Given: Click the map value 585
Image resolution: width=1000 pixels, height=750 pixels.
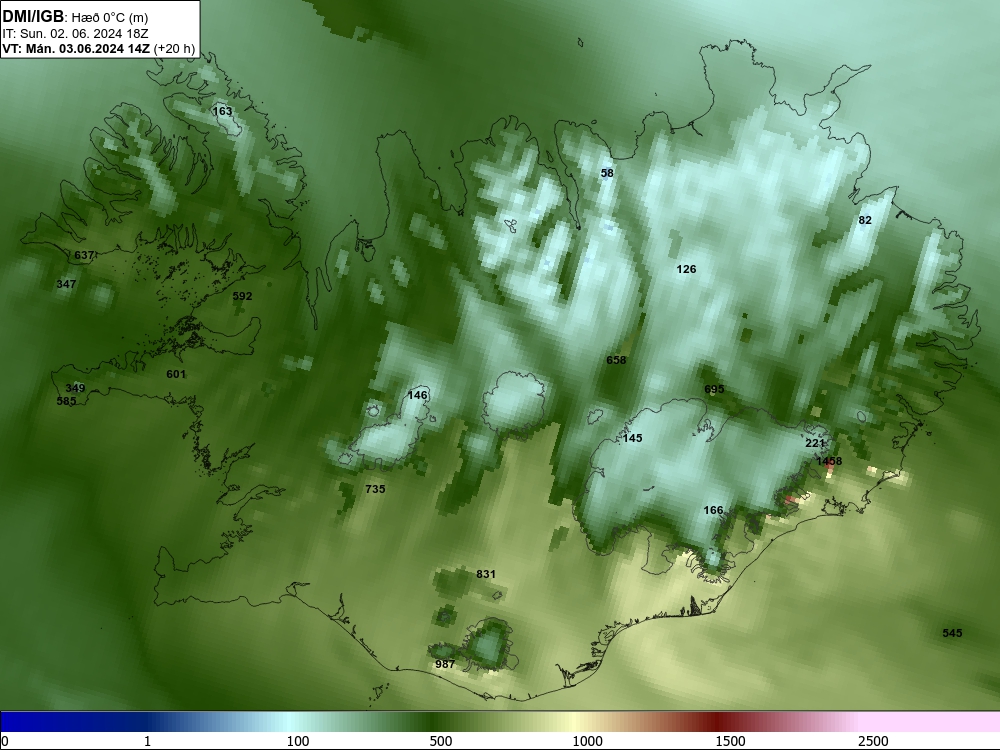Looking at the screenshot, I should coord(66,401).
